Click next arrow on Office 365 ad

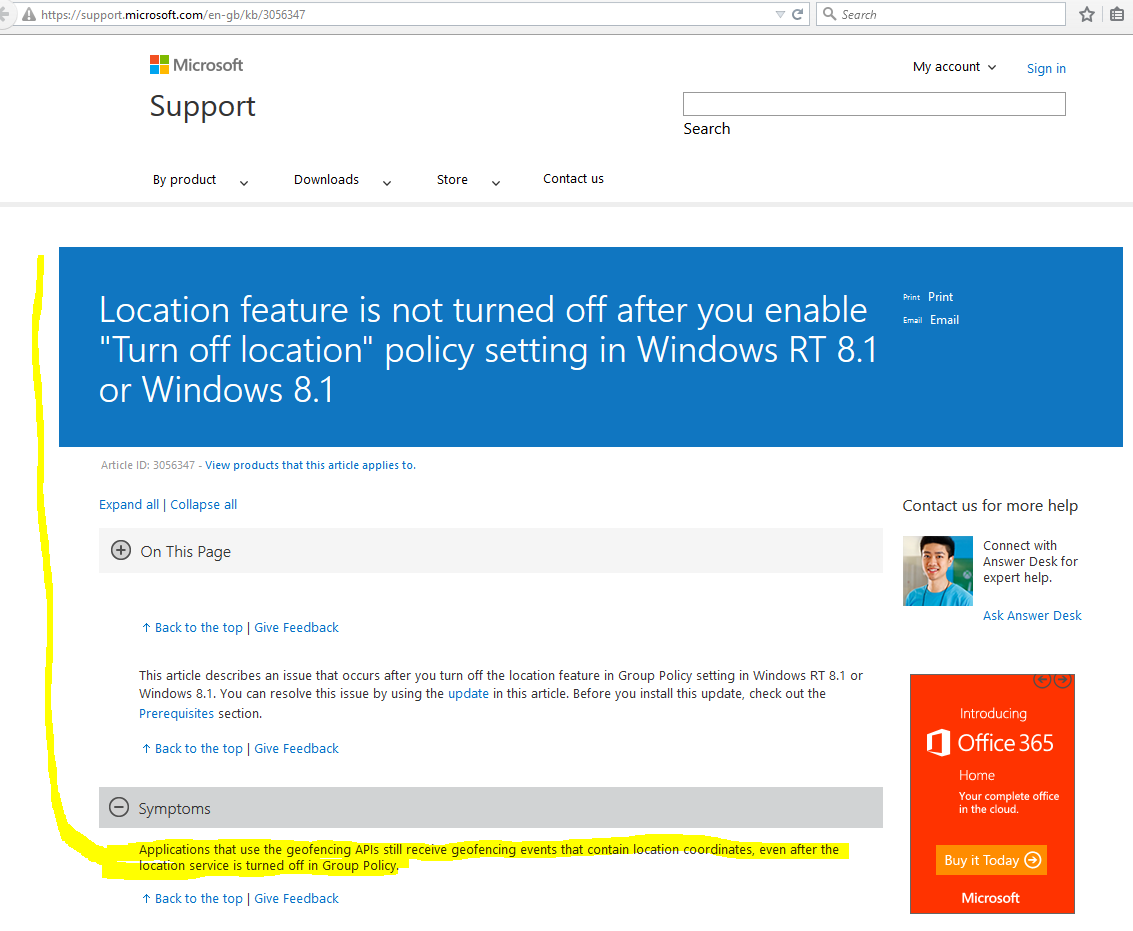pos(1062,679)
